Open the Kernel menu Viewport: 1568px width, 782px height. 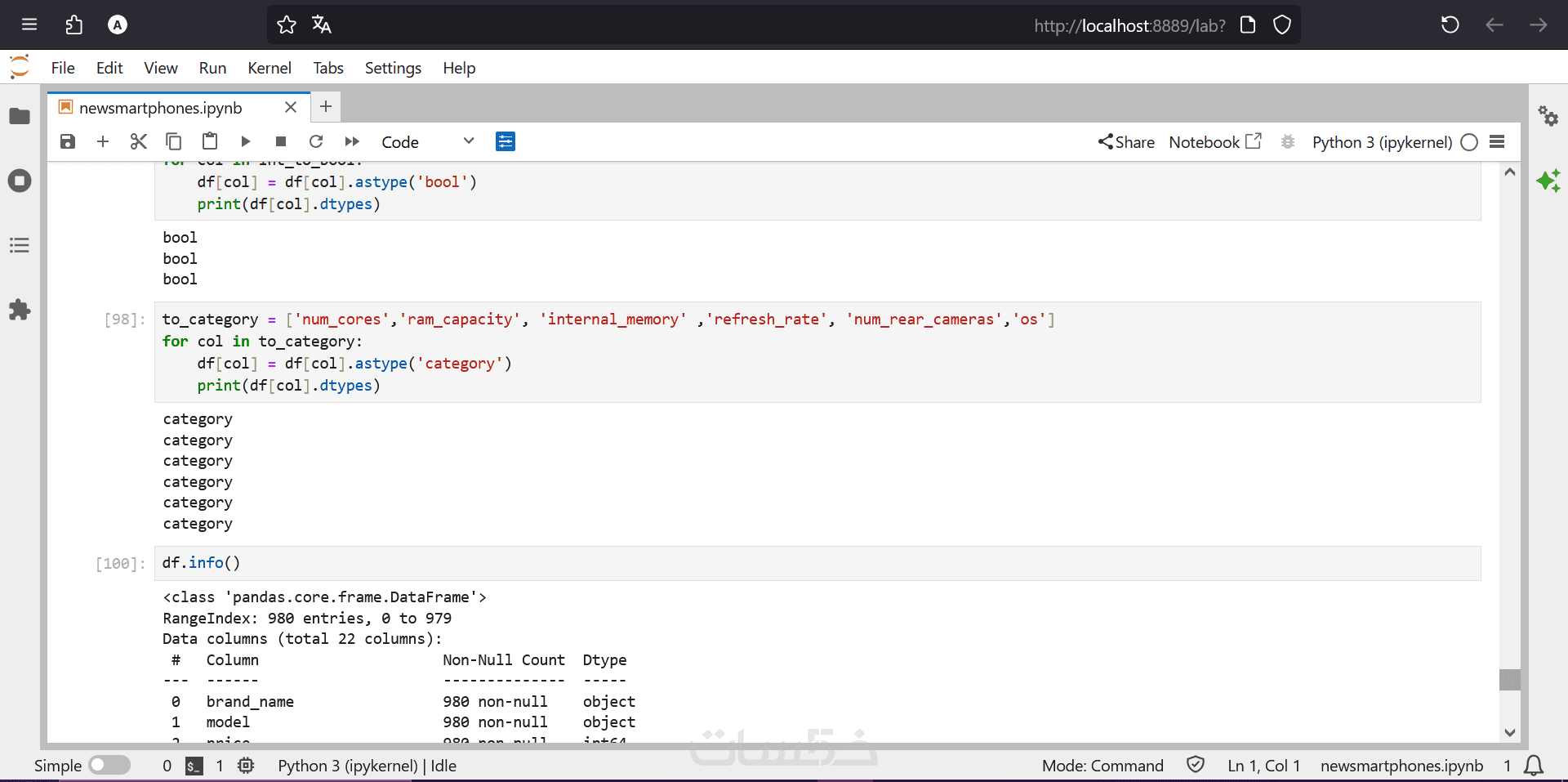coord(269,68)
